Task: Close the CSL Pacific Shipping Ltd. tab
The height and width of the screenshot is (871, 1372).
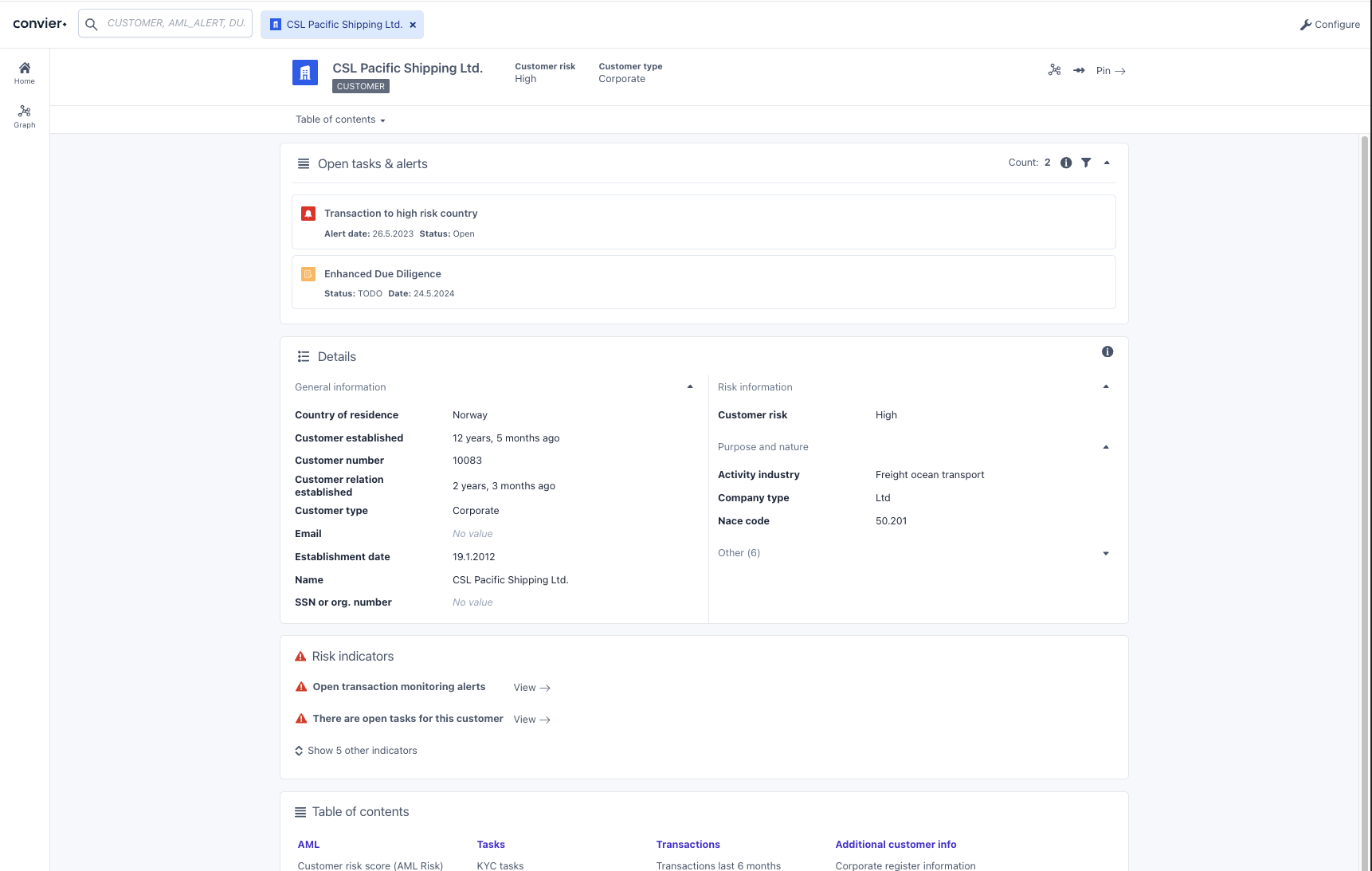Action: pyautogui.click(x=413, y=25)
